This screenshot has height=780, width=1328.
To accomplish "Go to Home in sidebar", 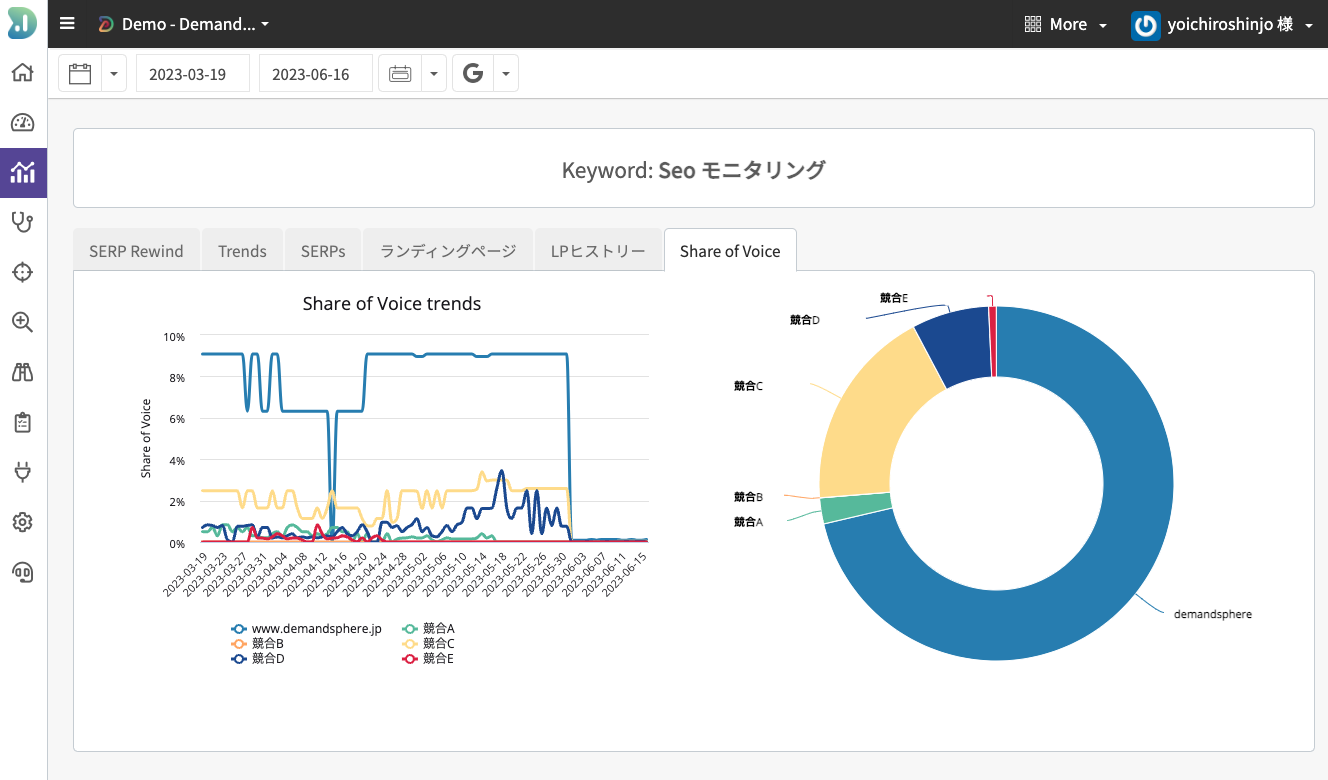I will 22,72.
